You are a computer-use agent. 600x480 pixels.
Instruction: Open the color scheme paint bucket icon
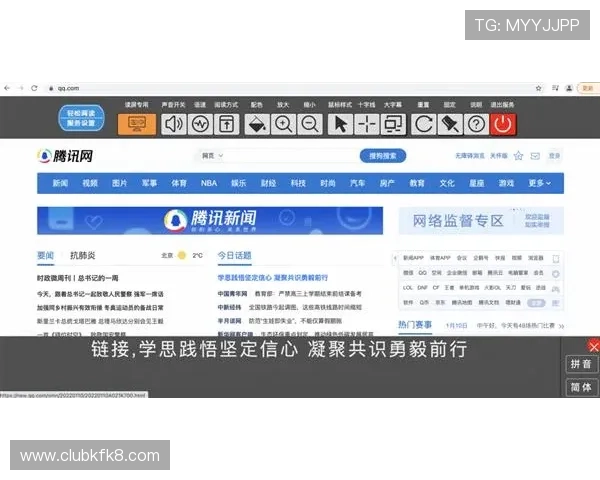pos(257,124)
